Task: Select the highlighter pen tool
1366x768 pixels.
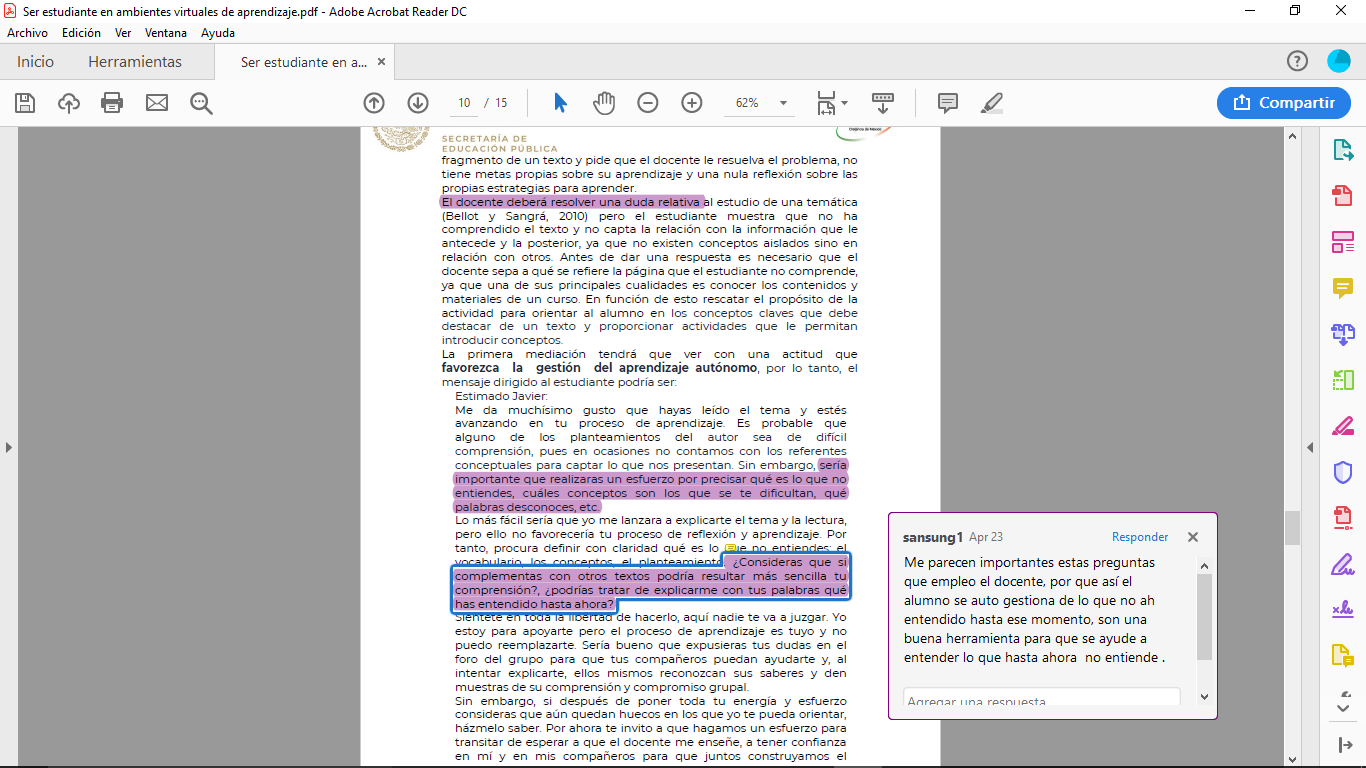Action: (991, 103)
